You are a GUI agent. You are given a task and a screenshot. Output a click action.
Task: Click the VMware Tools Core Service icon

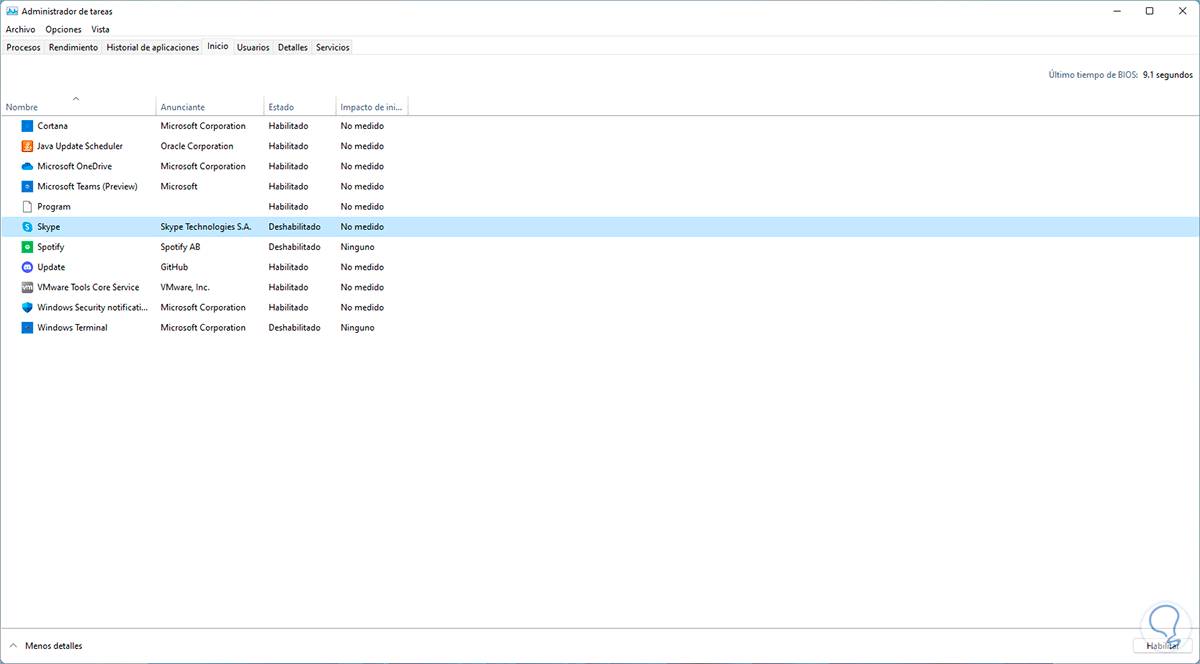(27, 287)
